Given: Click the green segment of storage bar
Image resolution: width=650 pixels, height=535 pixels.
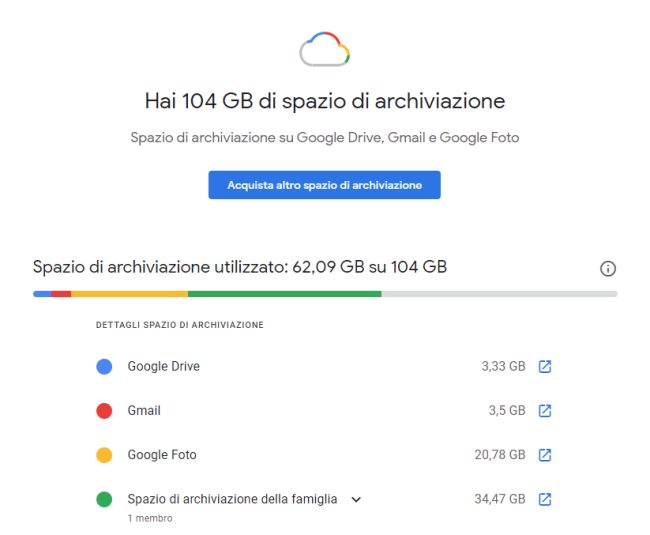Looking at the screenshot, I should coord(284,294).
